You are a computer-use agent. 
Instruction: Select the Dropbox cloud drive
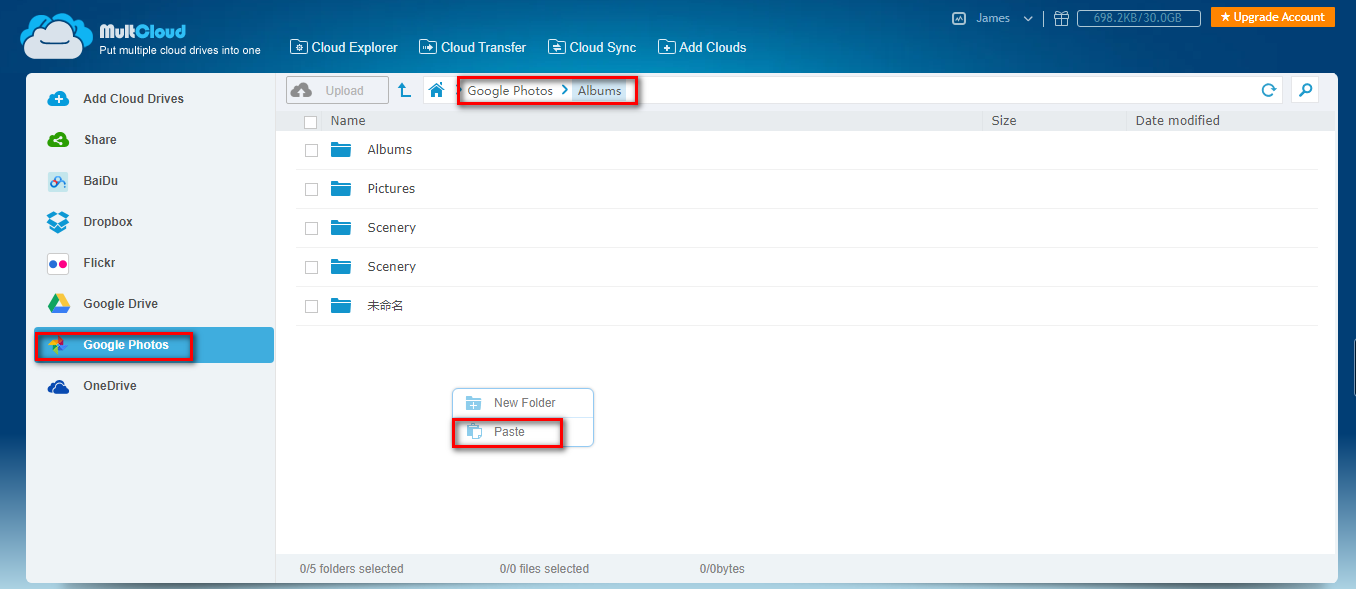(154, 222)
